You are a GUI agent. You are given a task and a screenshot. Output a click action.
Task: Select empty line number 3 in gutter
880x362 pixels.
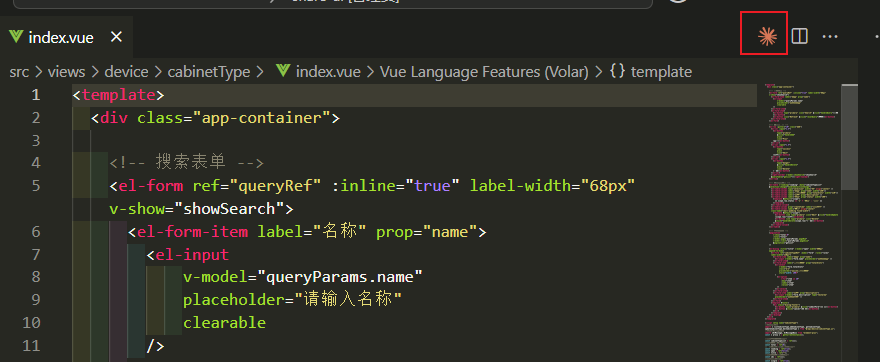[36, 140]
